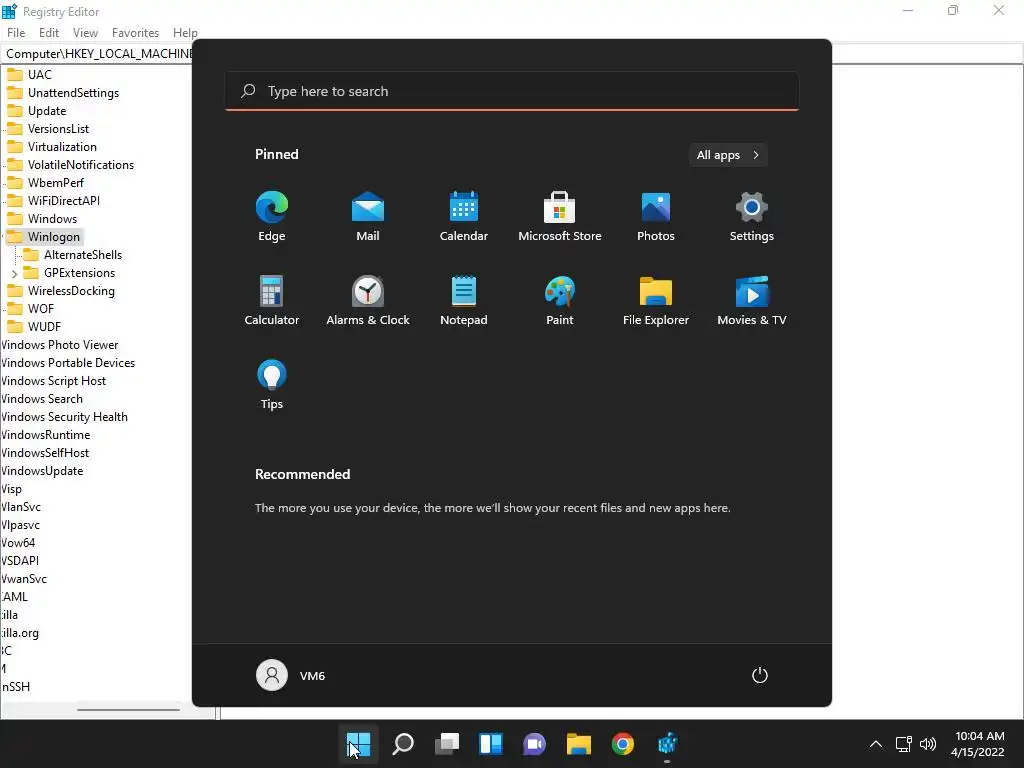The width and height of the screenshot is (1024, 768).
Task: Select the WUDF registry key
Action: pos(44,327)
